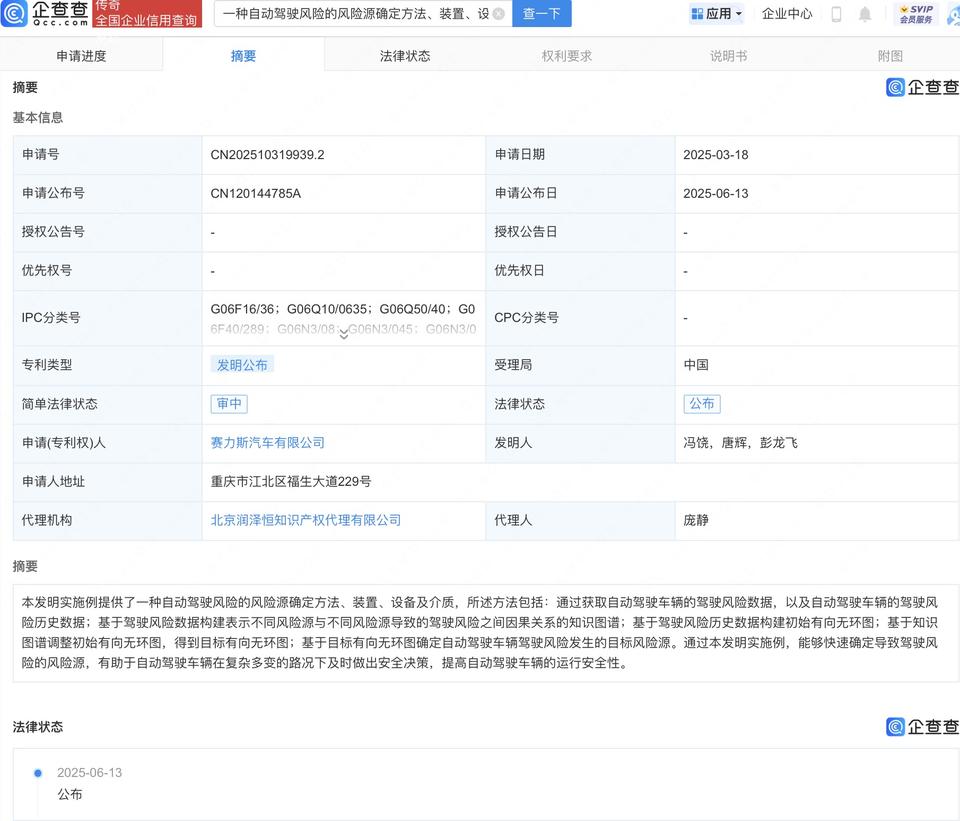The image size is (960, 821).
Task: Clear the search box with the X icon
Action: point(498,14)
